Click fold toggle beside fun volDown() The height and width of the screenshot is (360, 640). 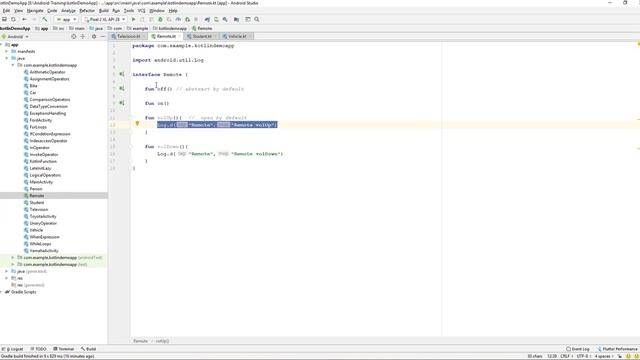click(x=131, y=147)
